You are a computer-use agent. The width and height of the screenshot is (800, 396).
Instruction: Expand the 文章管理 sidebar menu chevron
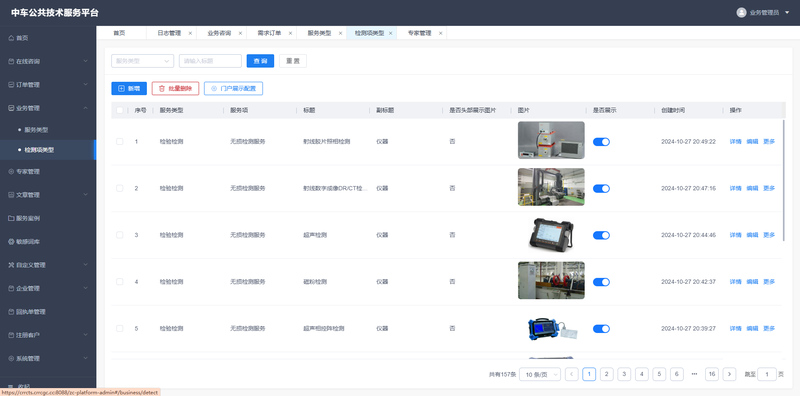pos(85,195)
